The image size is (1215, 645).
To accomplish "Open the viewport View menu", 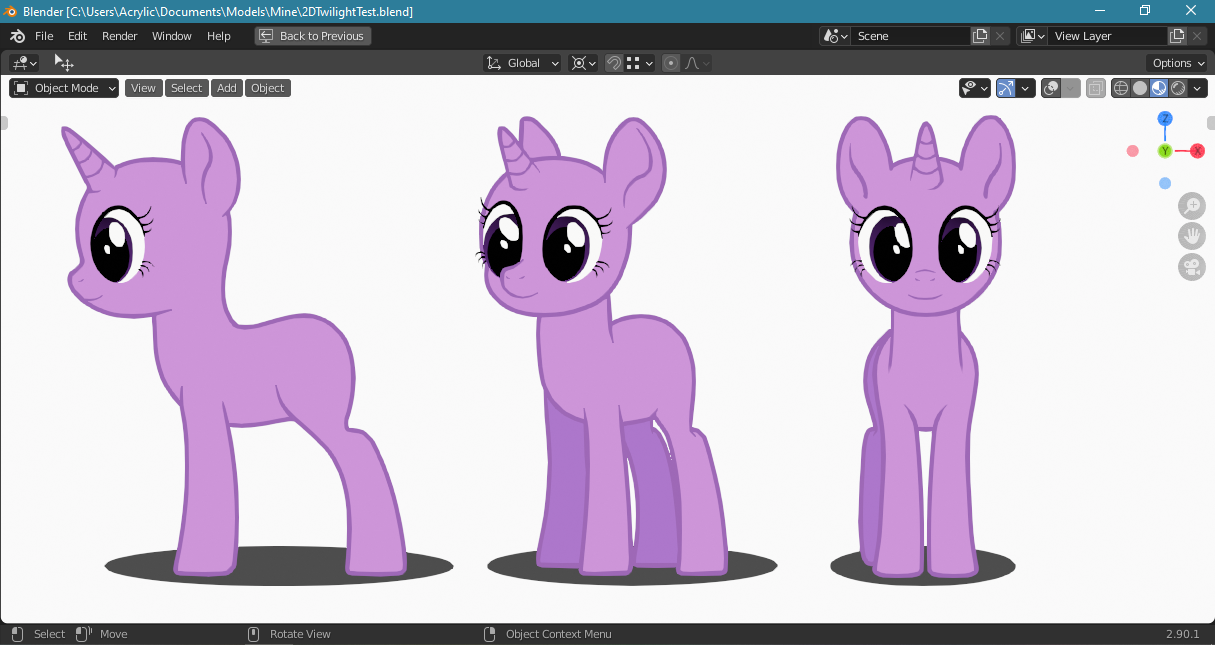I will pyautogui.click(x=143, y=88).
